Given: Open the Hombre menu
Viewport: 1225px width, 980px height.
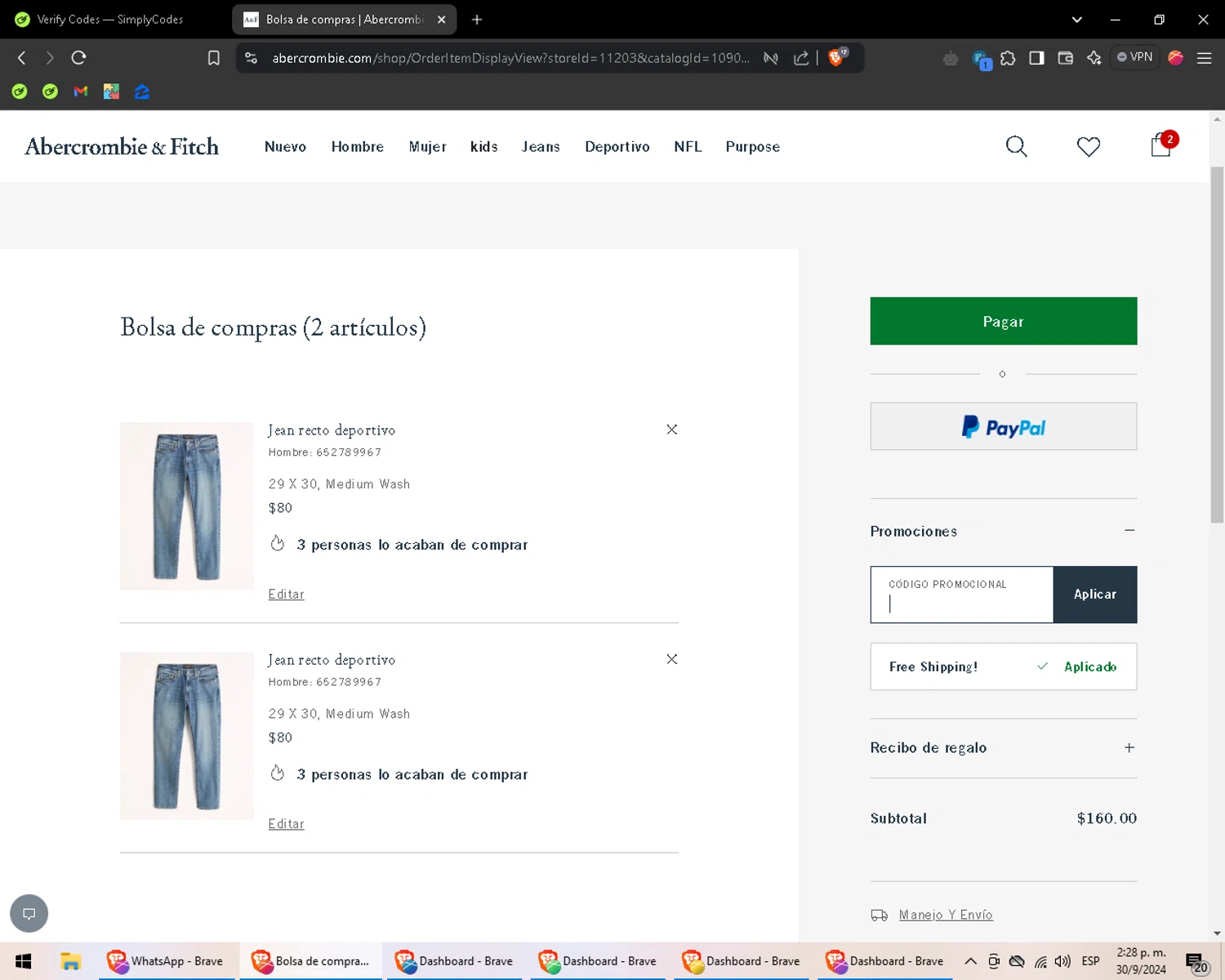Looking at the screenshot, I should click(358, 147).
